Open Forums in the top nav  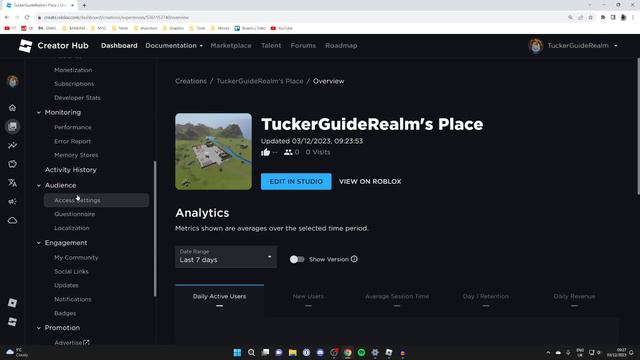[x=303, y=46]
